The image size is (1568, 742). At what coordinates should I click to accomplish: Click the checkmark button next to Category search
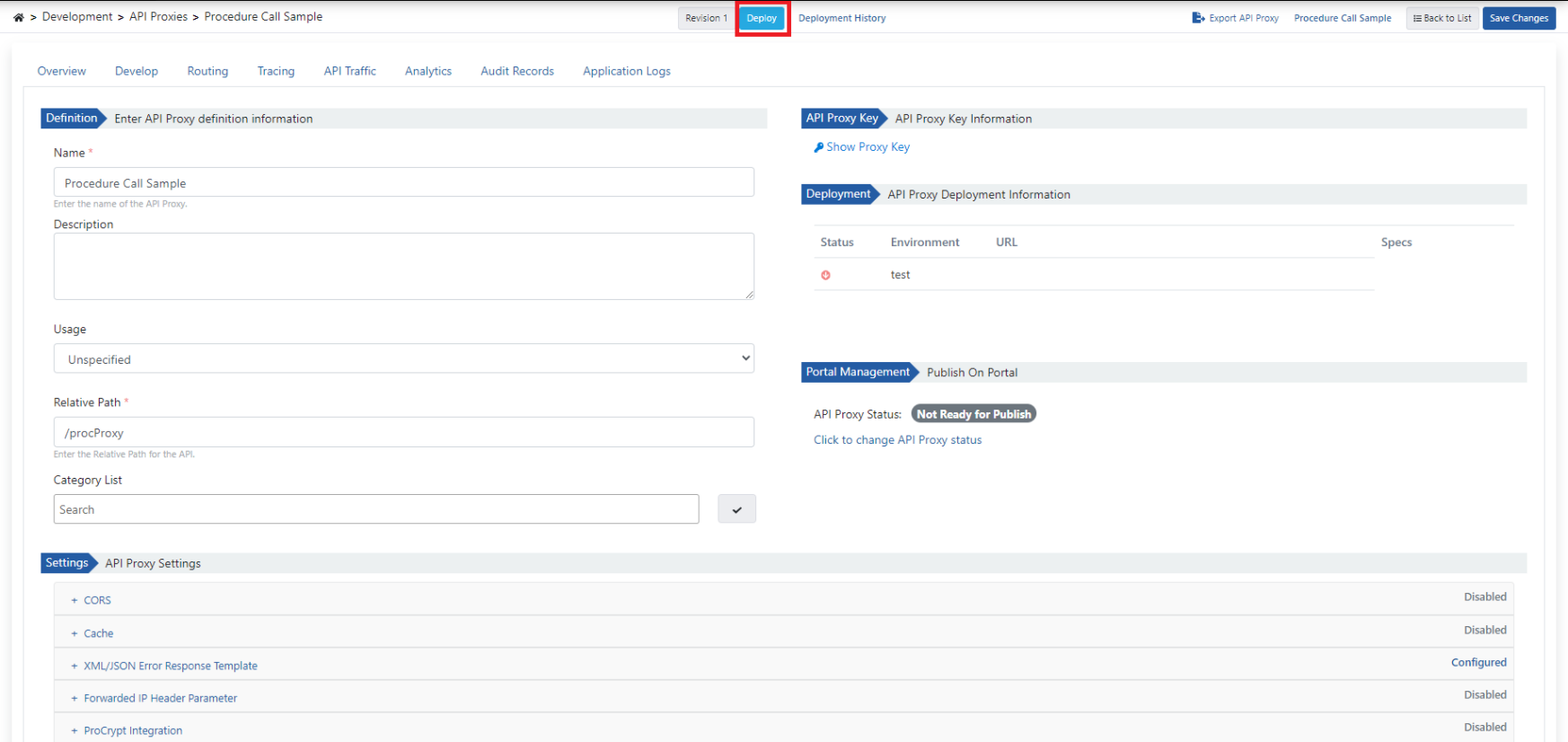pos(736,509)
